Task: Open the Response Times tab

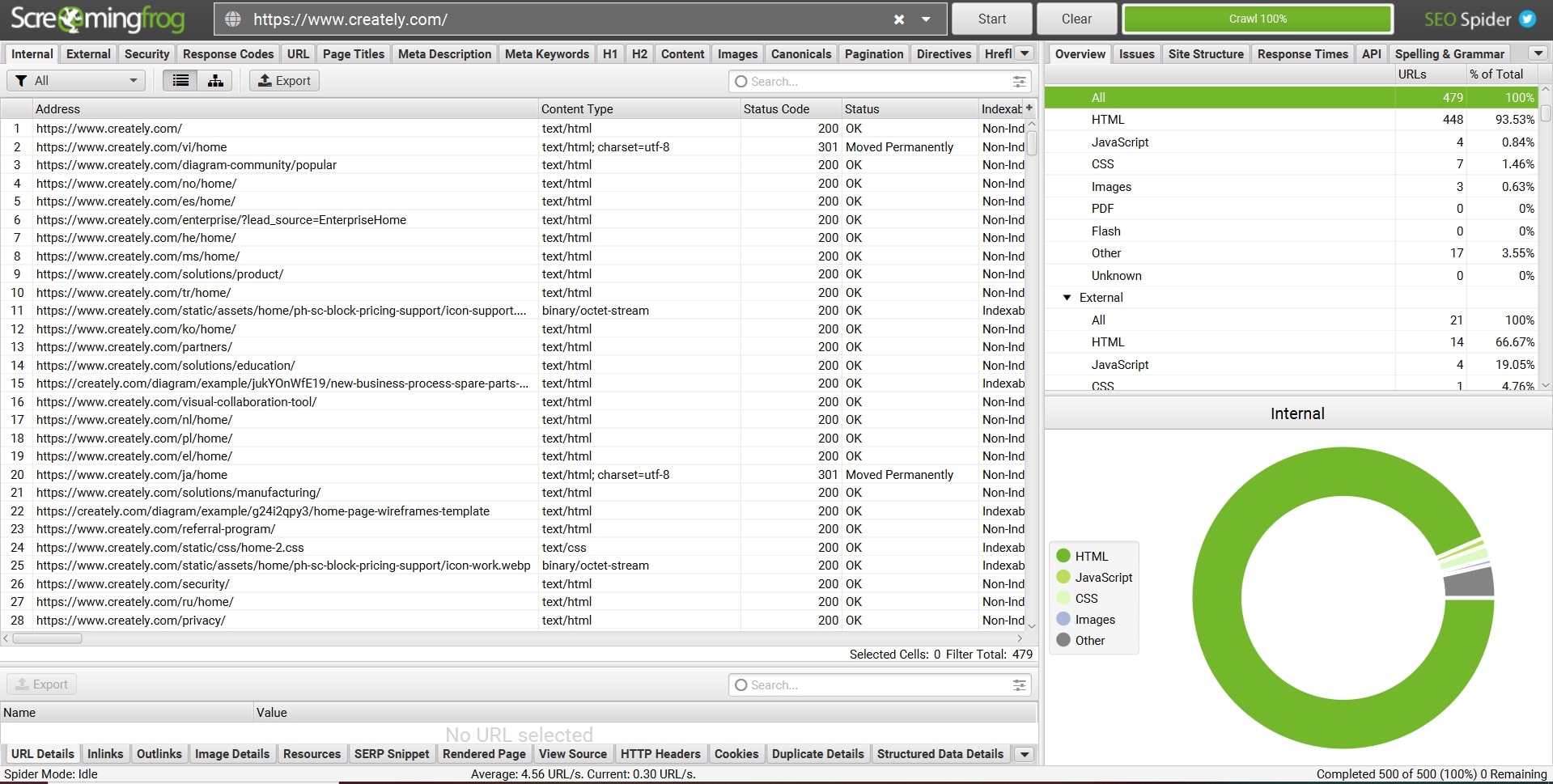Action: coord(1302,54)
